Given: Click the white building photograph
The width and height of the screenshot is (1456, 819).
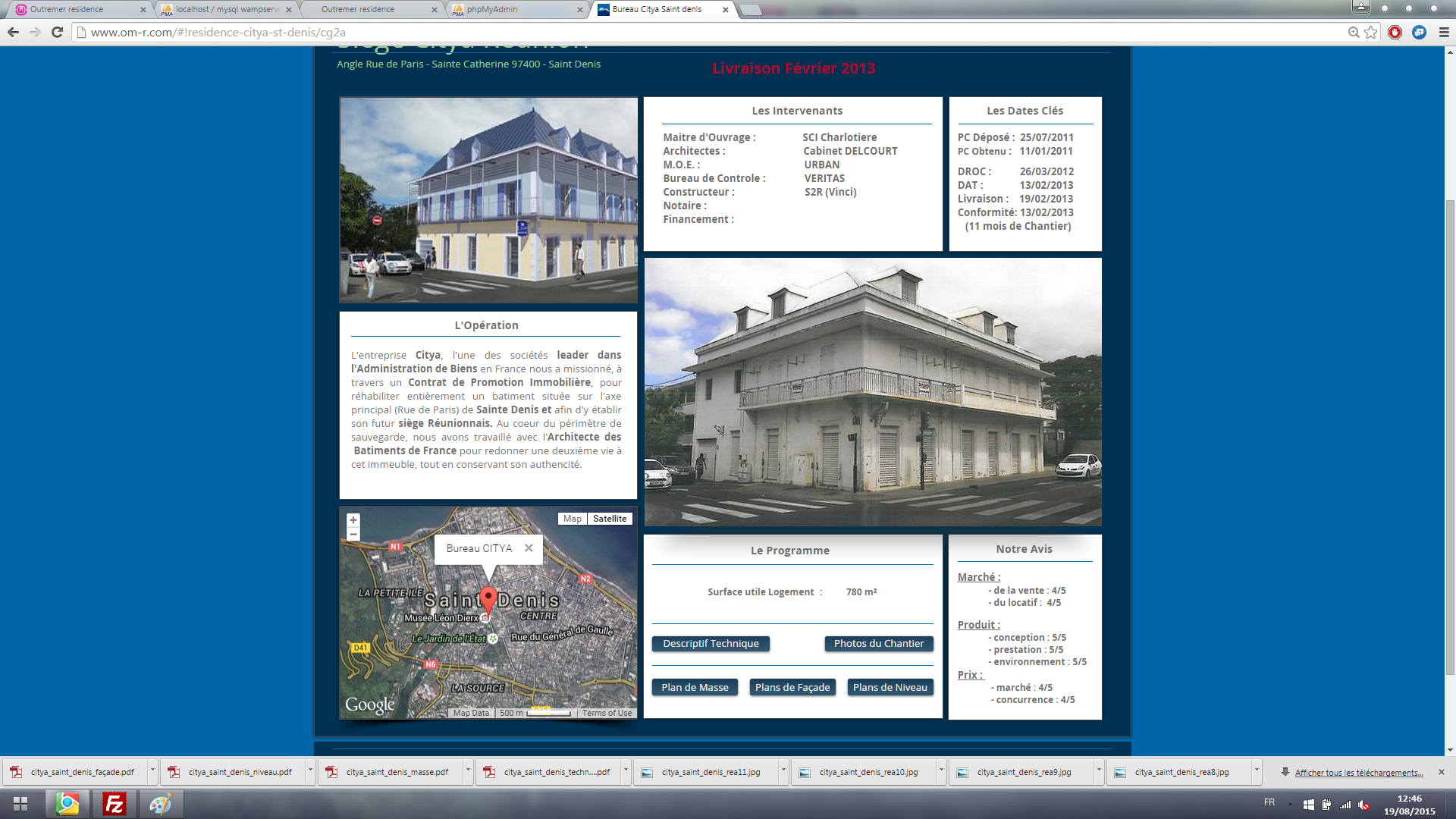Looking at the screenshot, I should 873,392.
